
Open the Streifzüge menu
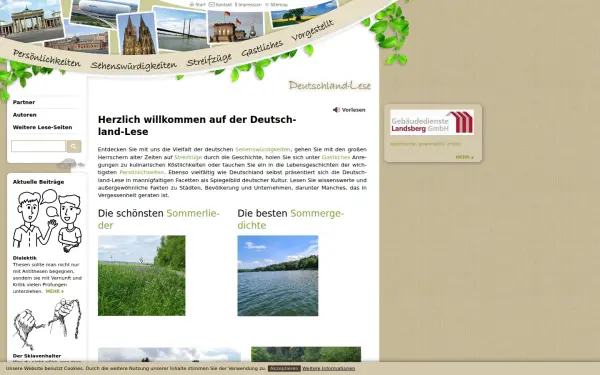[x=209, y=60]
